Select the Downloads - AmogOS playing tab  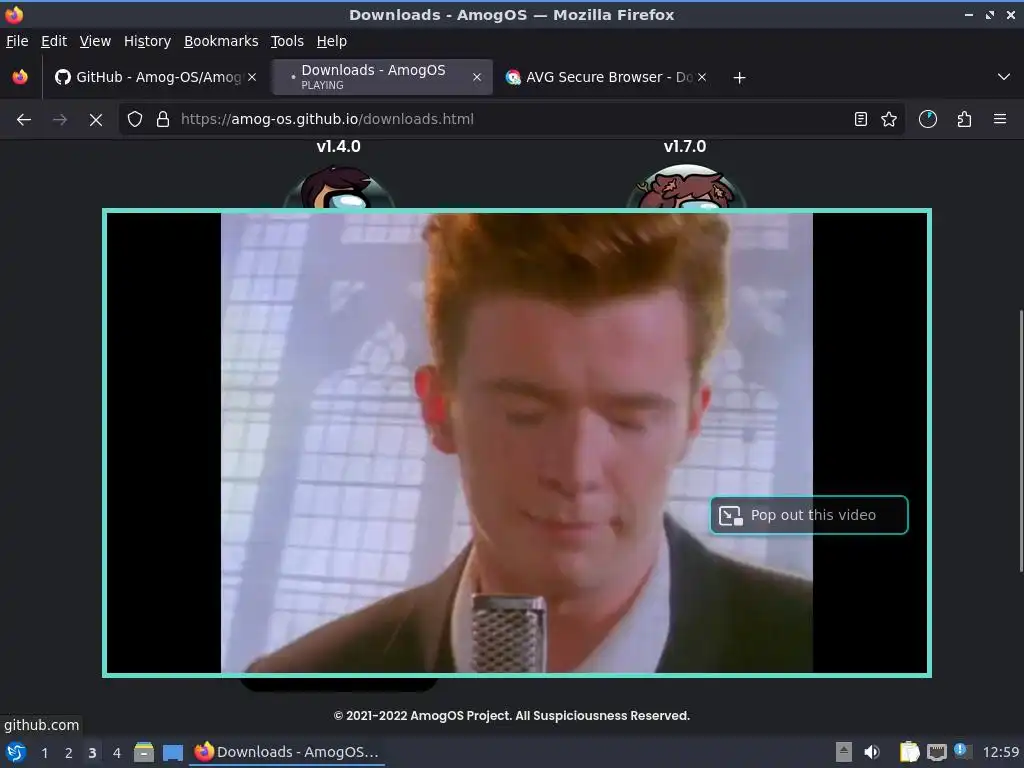click(x=382, y=77)
